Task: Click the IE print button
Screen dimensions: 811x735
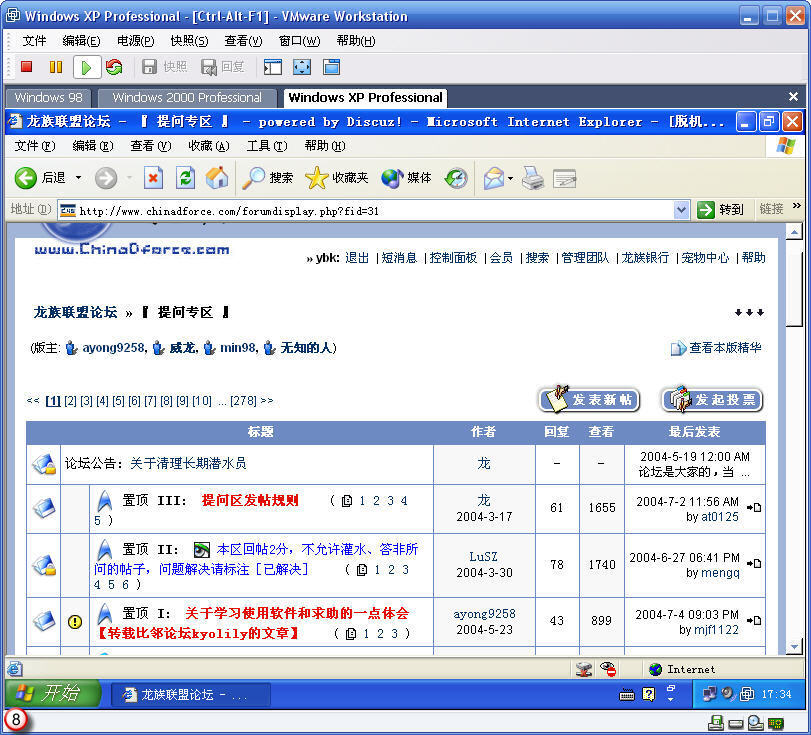Action: tap(533, 178)
